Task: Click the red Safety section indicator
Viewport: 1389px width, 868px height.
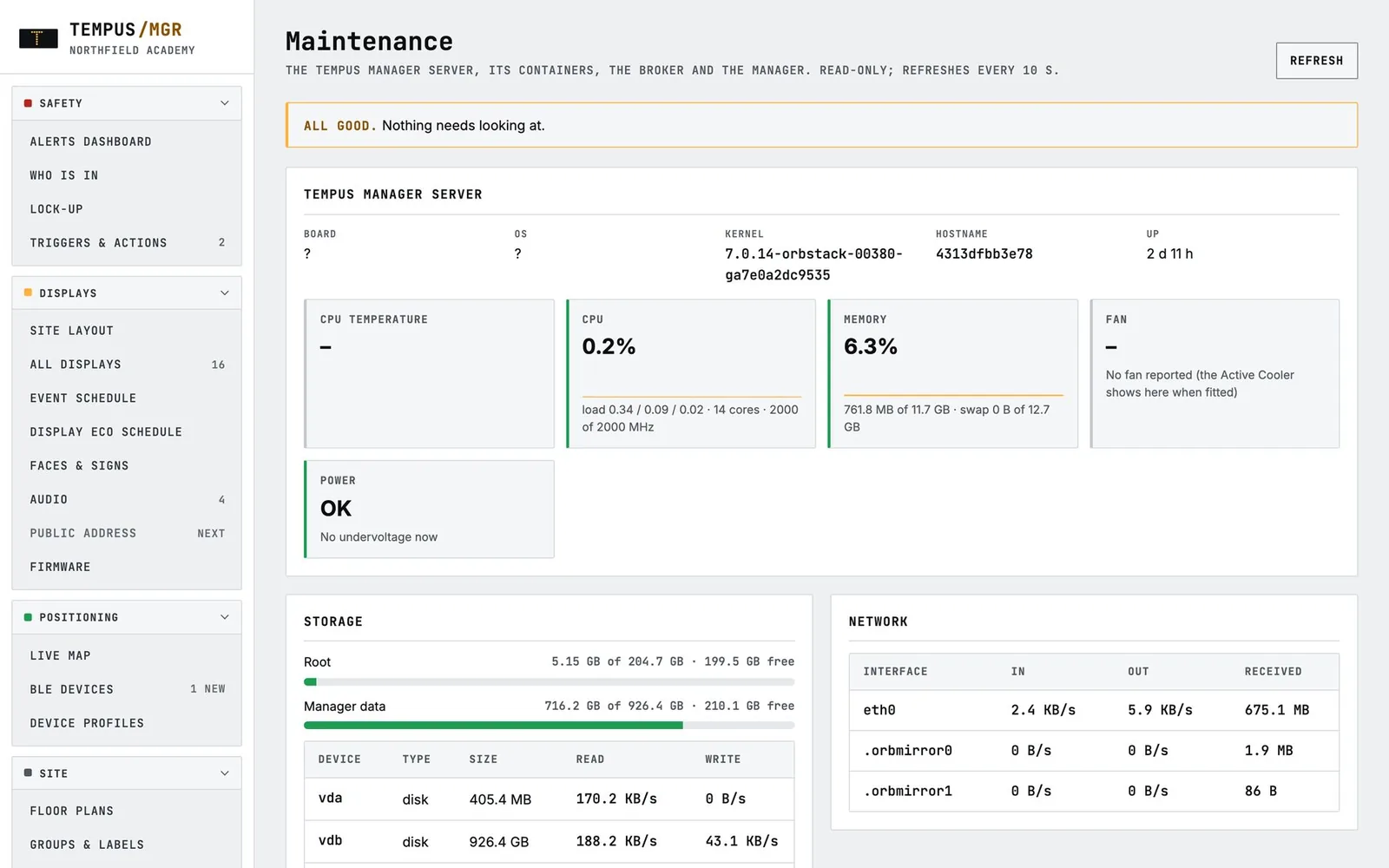Action: 28,103
